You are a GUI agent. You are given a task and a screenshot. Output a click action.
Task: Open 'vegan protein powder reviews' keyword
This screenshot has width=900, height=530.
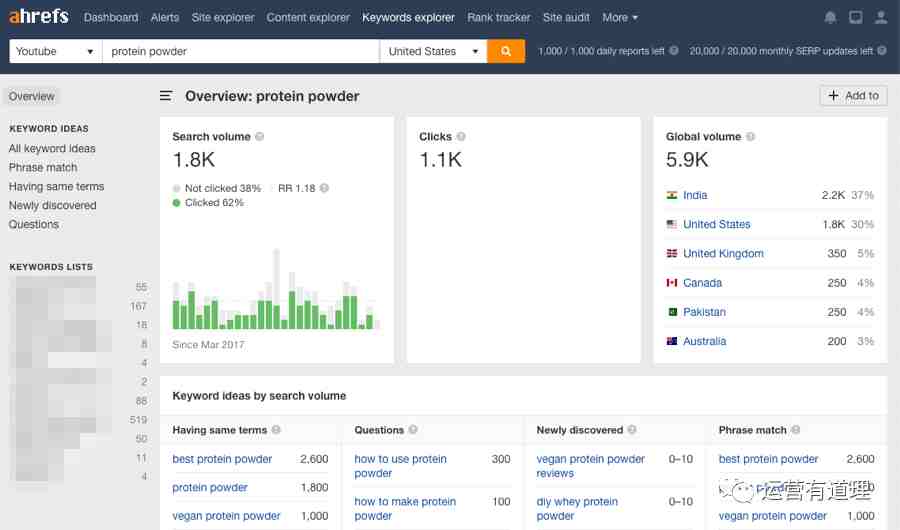coord(591,466)
